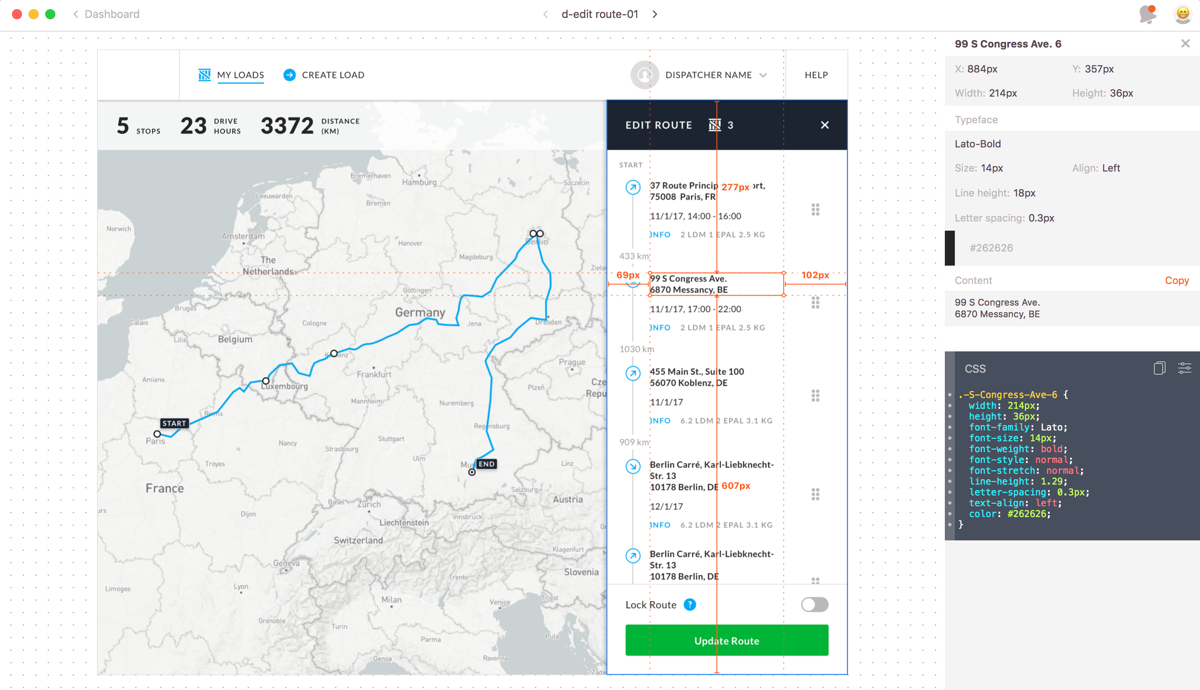Grab drag handle of 455 Main St. stop

pos(815,396)
